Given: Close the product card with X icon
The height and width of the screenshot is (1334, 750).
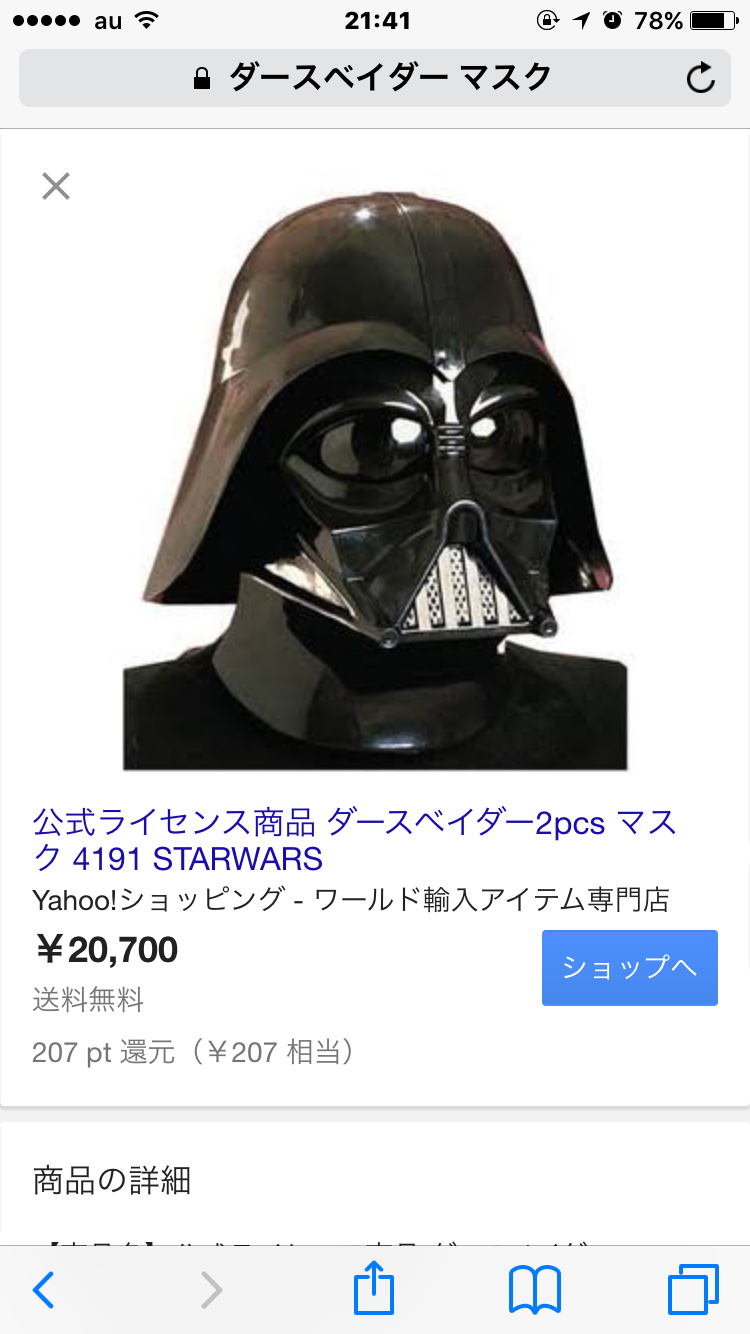Looking at the screenshot, I should [56, 186].
